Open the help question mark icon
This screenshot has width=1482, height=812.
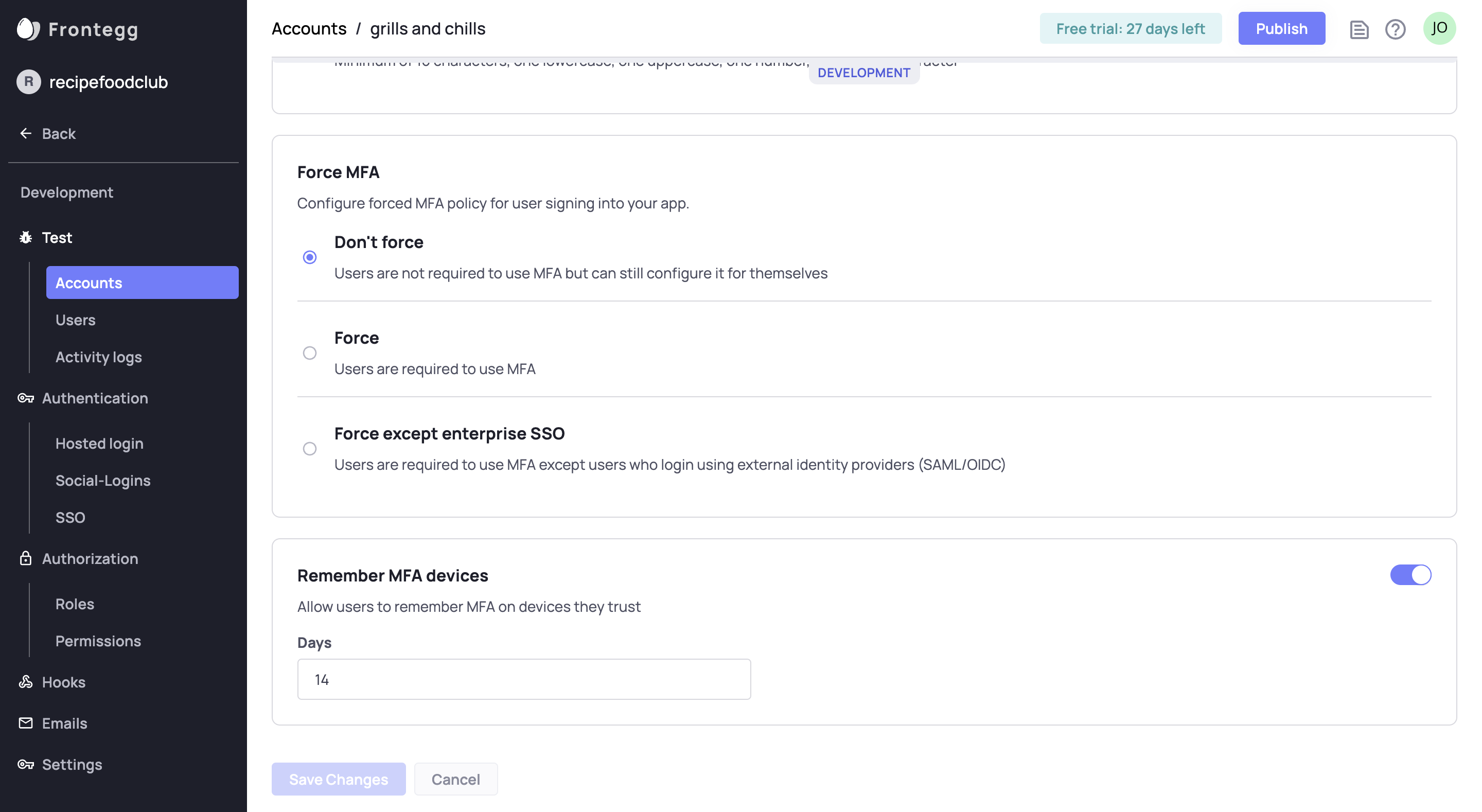1395,29
